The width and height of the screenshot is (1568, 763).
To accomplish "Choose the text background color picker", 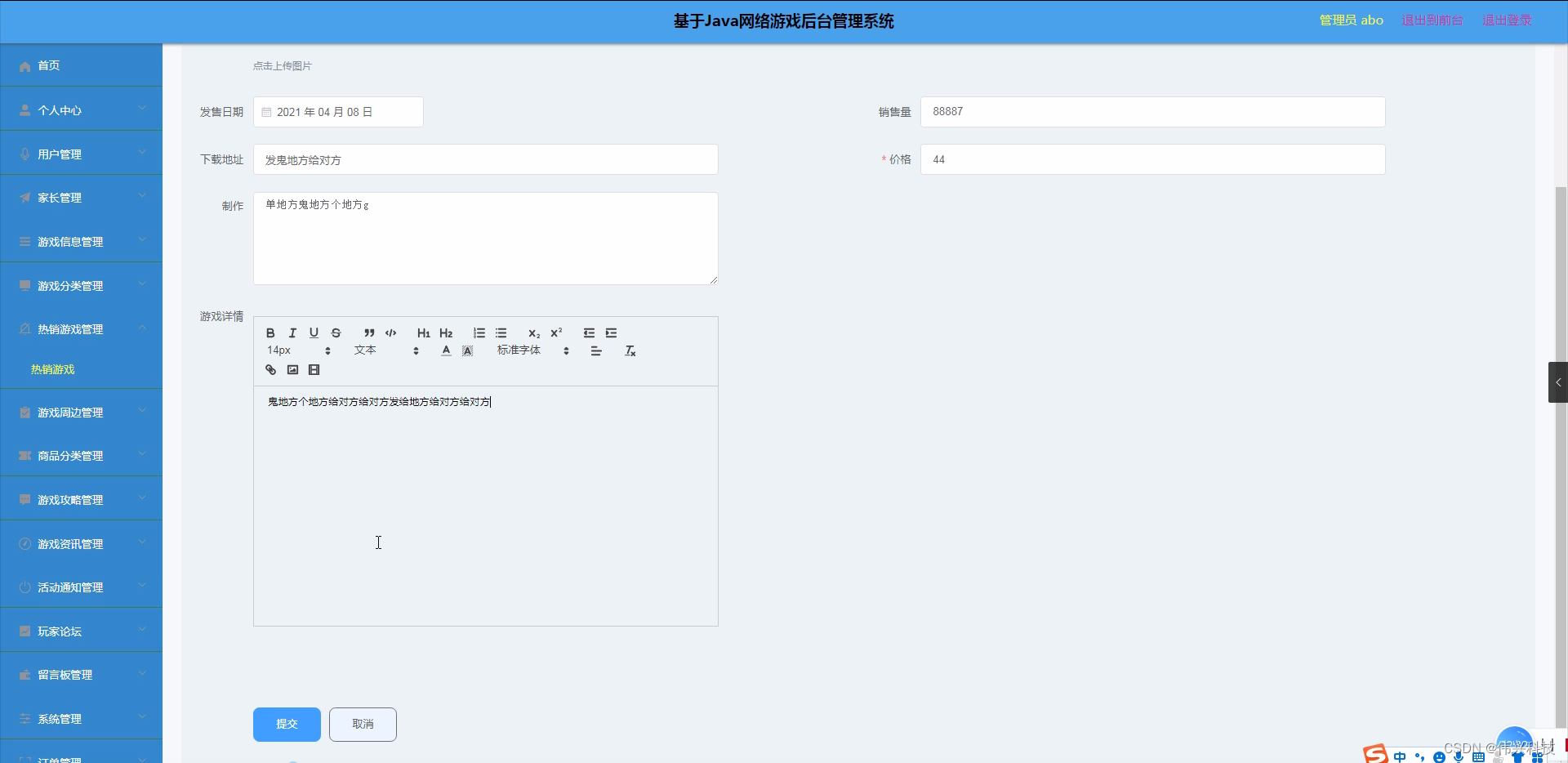I will point(467,351).
